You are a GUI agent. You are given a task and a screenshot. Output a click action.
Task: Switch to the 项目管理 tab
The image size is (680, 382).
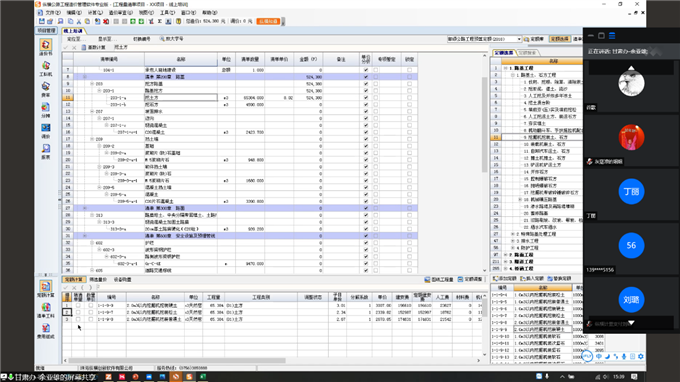[x=46, y=31]
